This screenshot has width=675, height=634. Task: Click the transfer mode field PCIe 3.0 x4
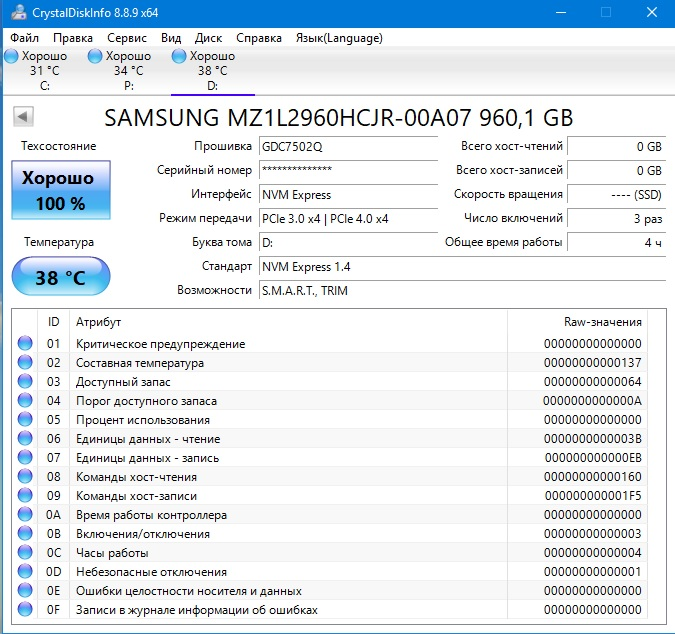pos(348,219)
